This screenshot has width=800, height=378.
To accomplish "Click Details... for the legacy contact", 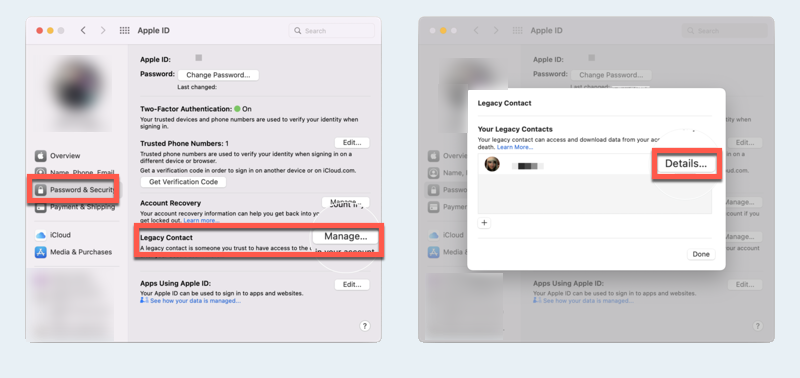I will [x=686, y=164].
